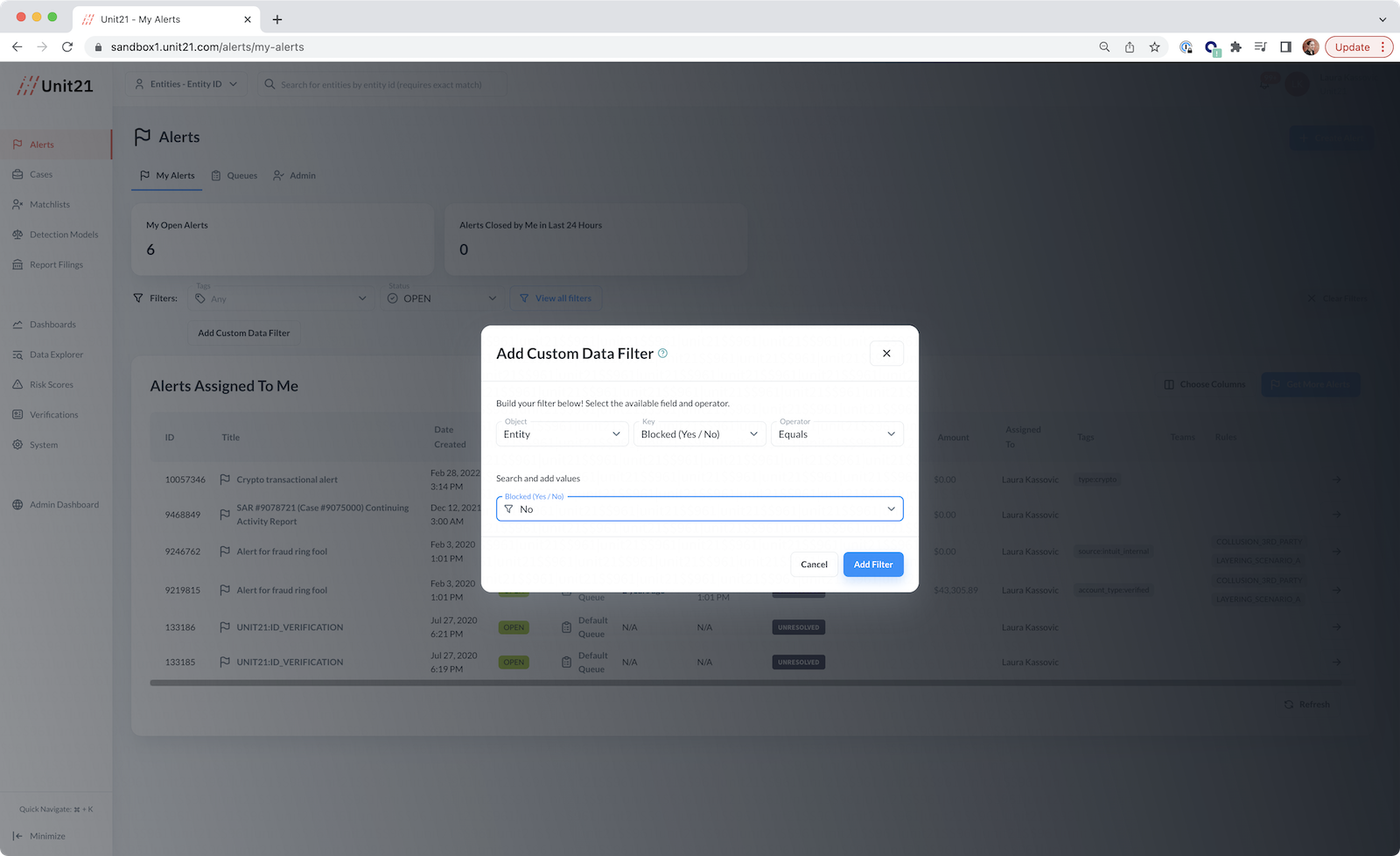Viewport: 1400px width, 856px height.
Task: Click the queue clipboard icon in row 133186
Action: click(x=566, y=628)
